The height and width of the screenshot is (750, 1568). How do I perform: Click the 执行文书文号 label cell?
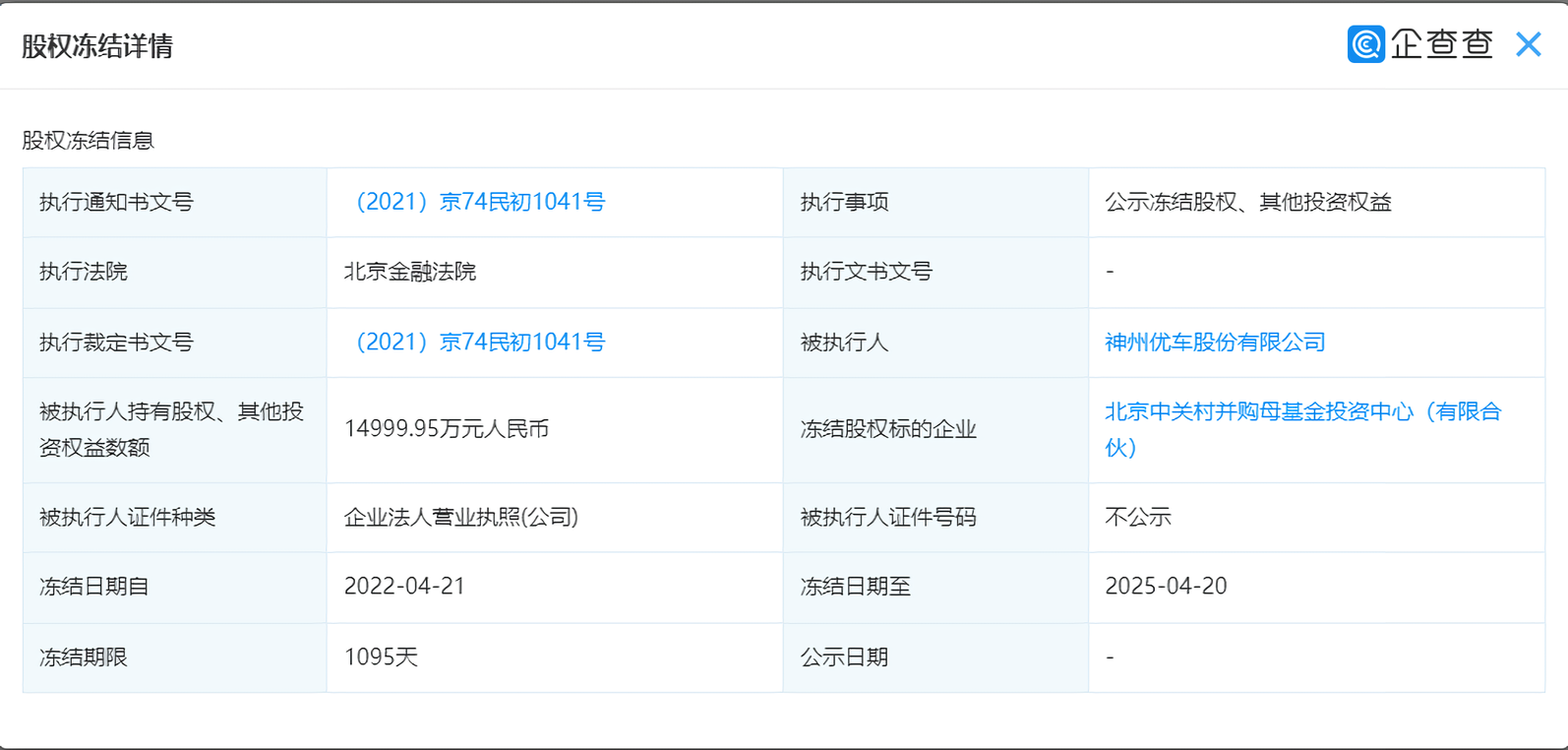[935, 272]
